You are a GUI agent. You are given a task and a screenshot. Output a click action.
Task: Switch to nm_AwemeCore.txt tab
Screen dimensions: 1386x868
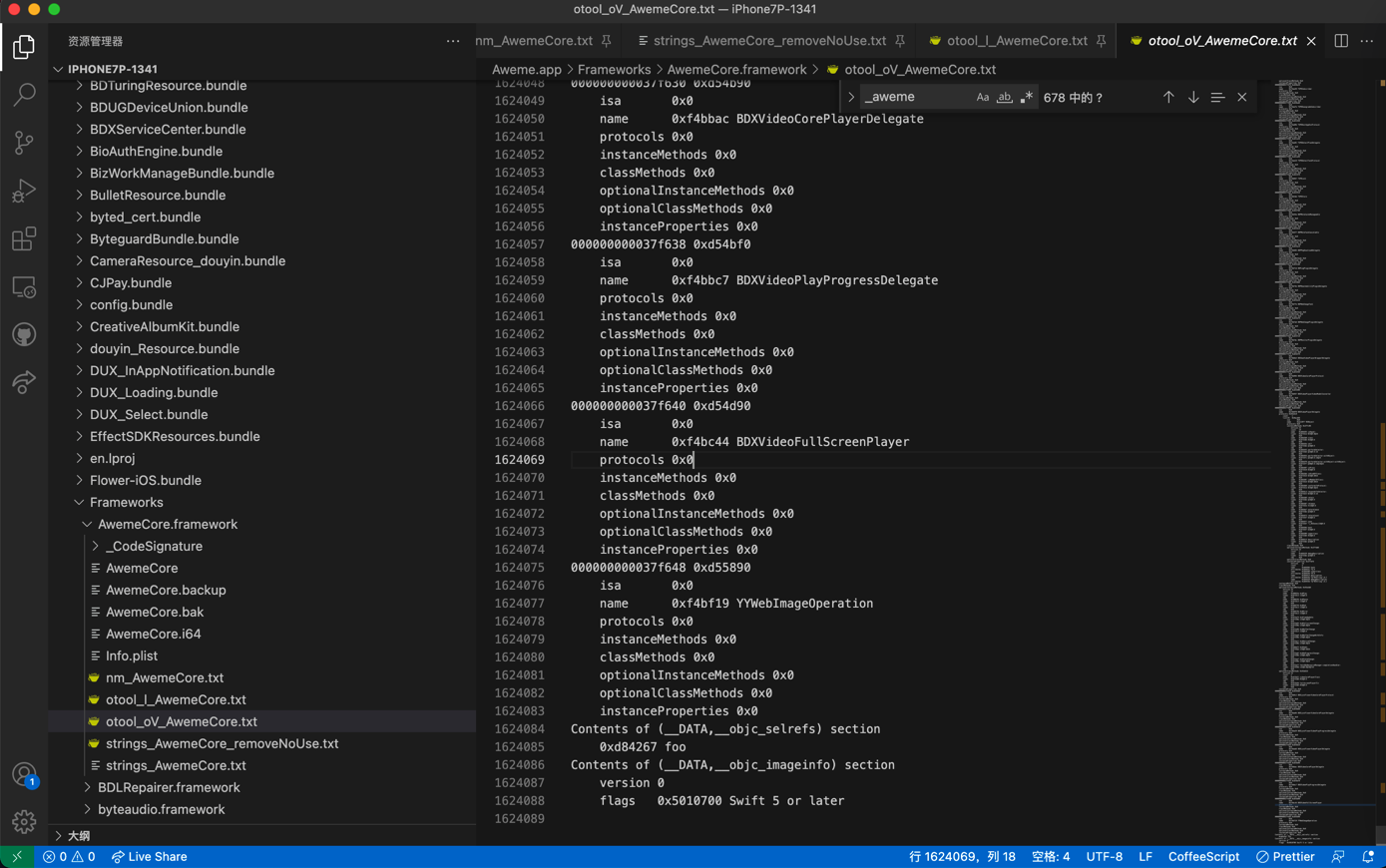(534, 41)
